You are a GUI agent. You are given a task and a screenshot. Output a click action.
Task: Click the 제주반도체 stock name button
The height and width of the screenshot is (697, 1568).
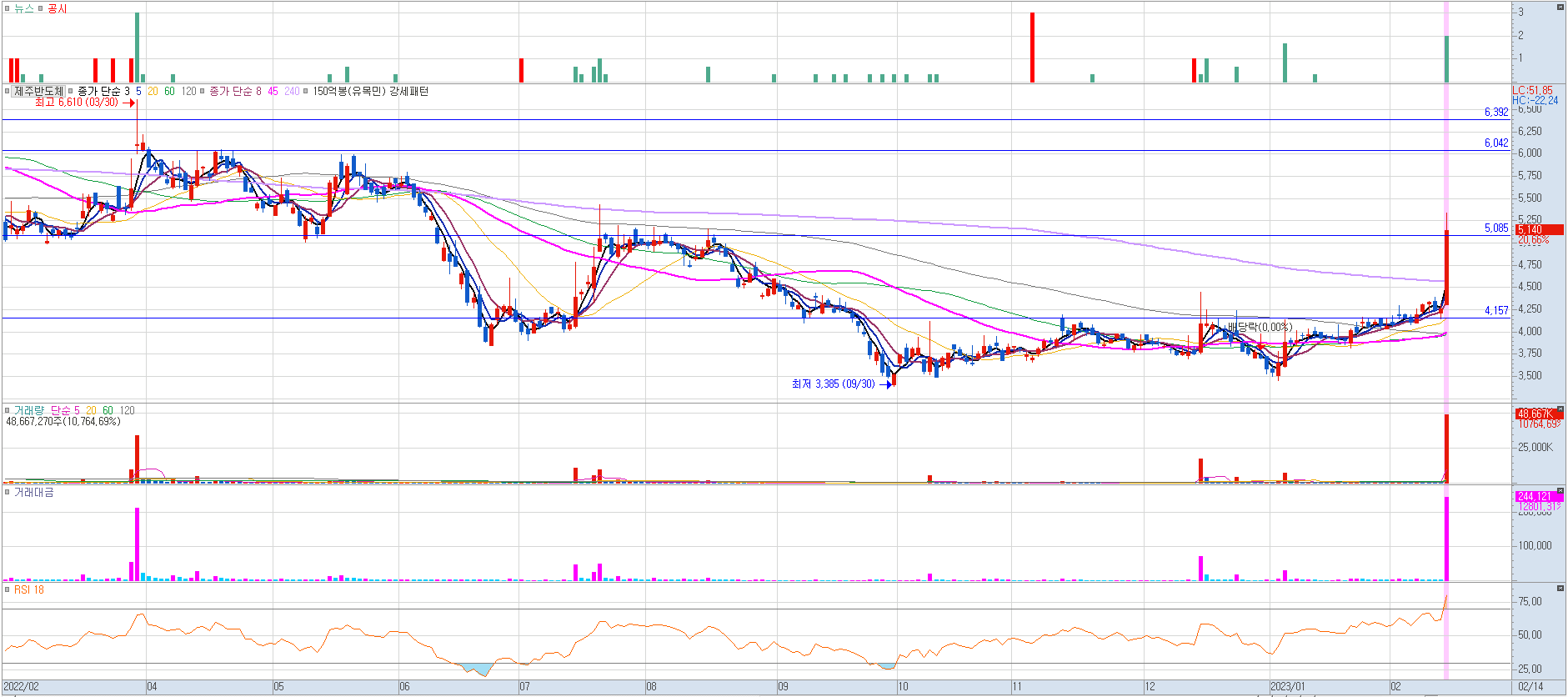(x=38, y=91)
